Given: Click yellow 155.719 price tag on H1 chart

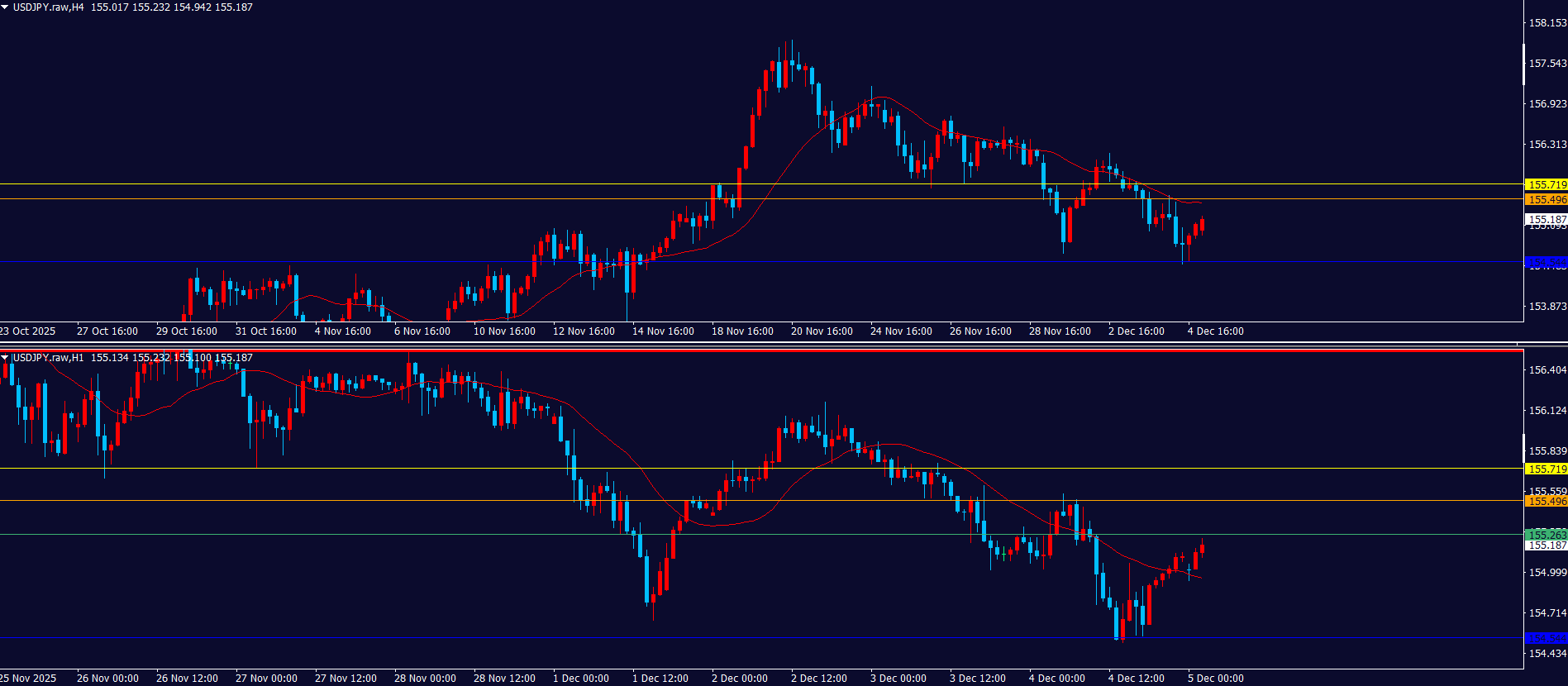Looking at the screenshot, I should pyautogui.click(x=1546, y=469).
